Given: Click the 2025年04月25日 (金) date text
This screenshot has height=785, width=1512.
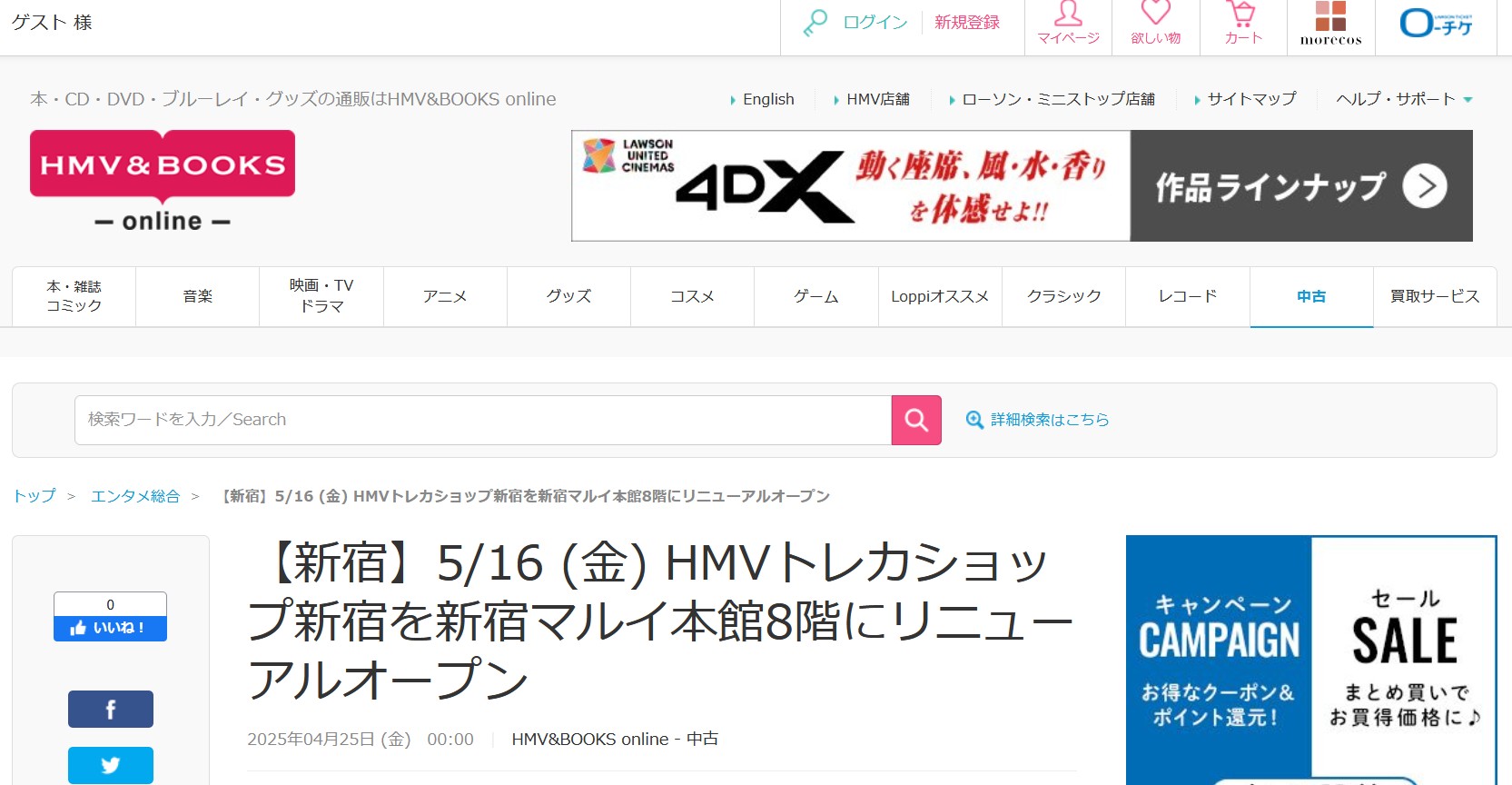Looking at the screenshot, I should (x=329, y=740).
